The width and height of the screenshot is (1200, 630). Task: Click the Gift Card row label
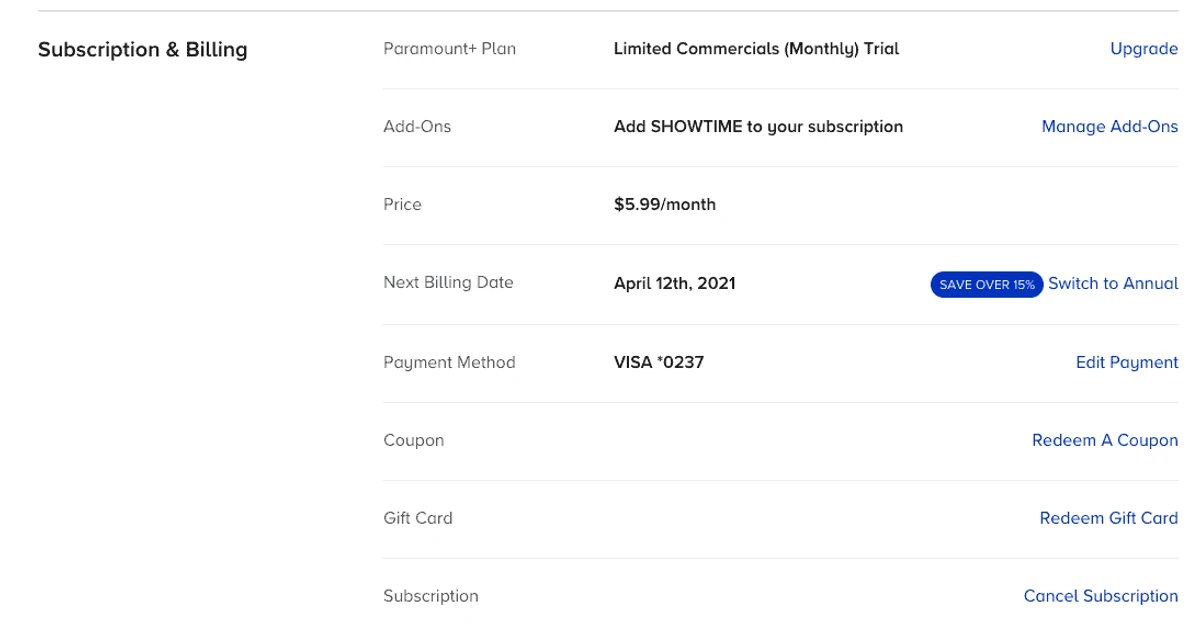pyautogui.click(x=418, y=517)
